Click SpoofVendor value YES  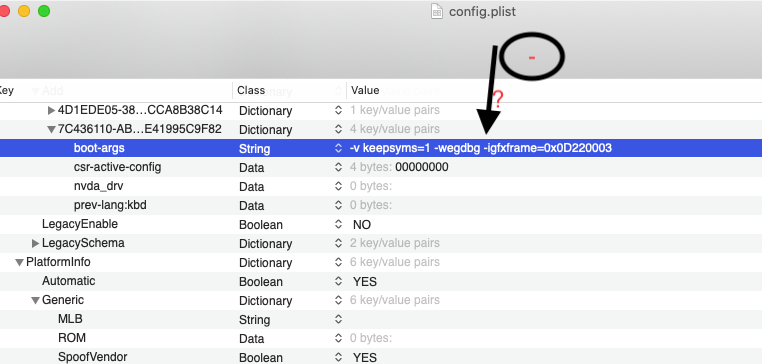(x=365, y=358)
